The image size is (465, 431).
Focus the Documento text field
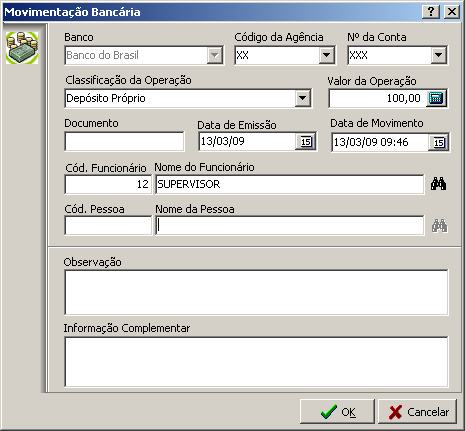click(124, 141)
